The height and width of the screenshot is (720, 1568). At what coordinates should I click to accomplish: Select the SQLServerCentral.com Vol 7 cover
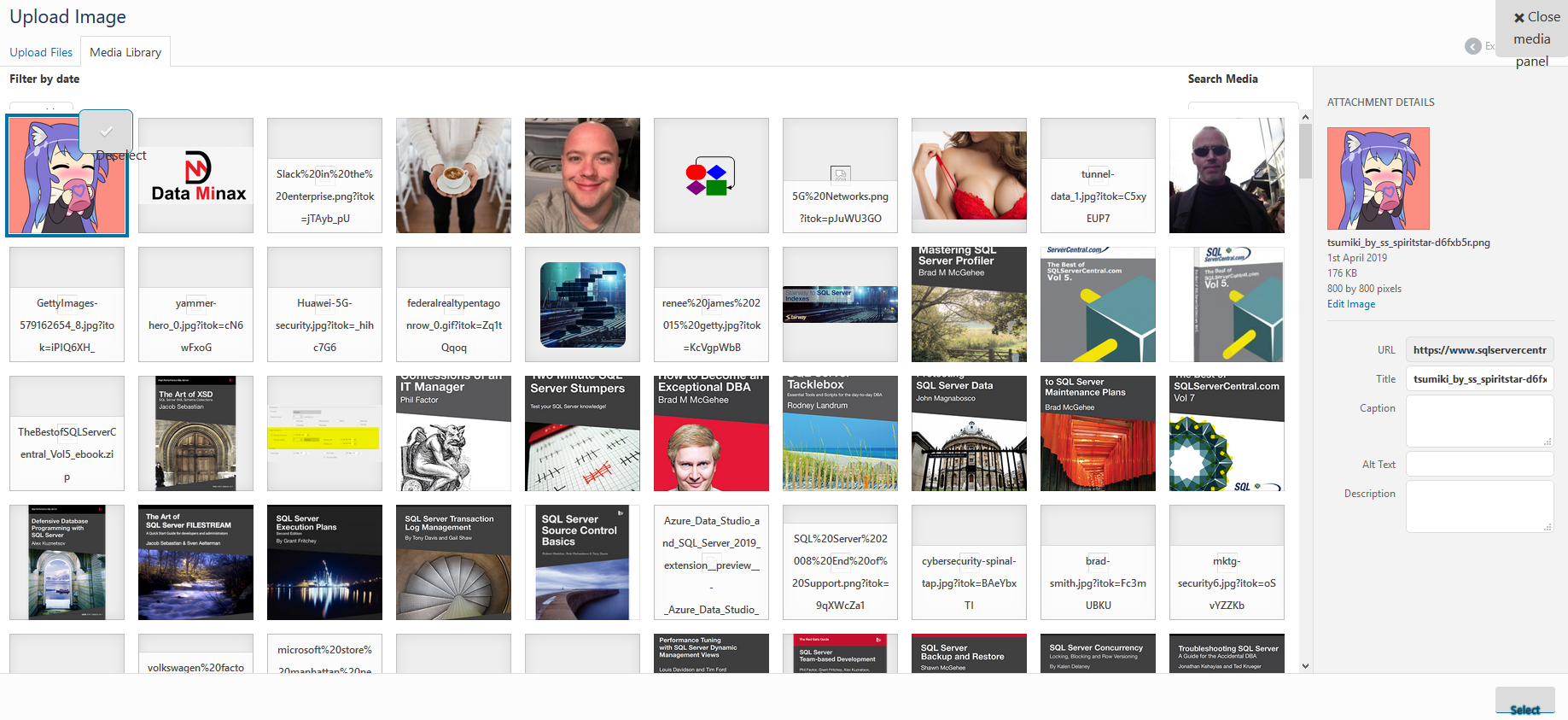click(1227, 434)
